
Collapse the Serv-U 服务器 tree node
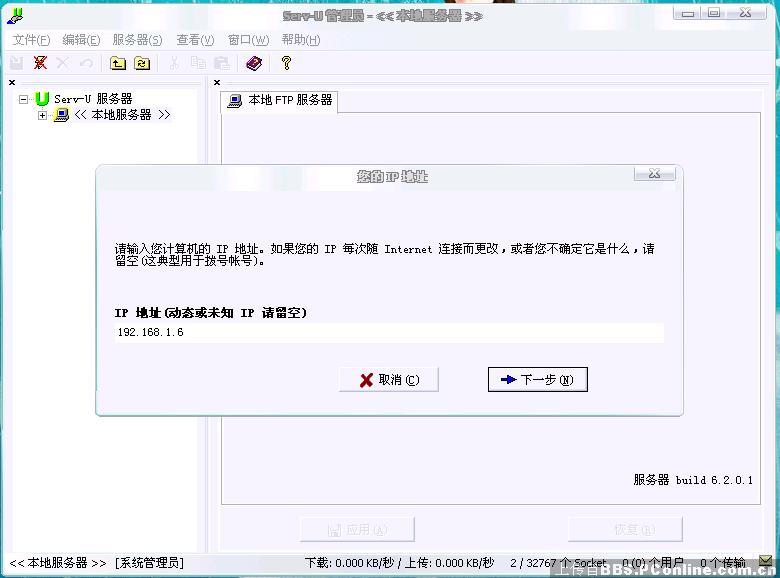[24, 99]
